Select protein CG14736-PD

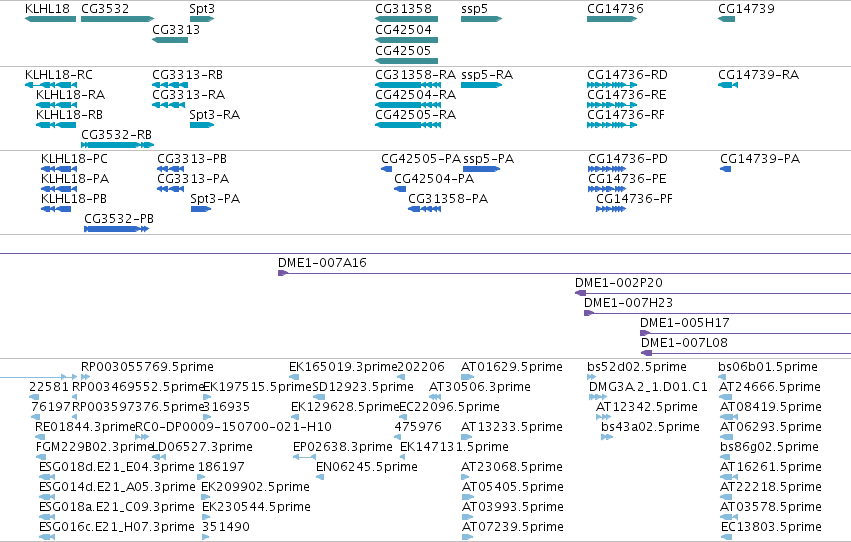[x=607, y=169]
